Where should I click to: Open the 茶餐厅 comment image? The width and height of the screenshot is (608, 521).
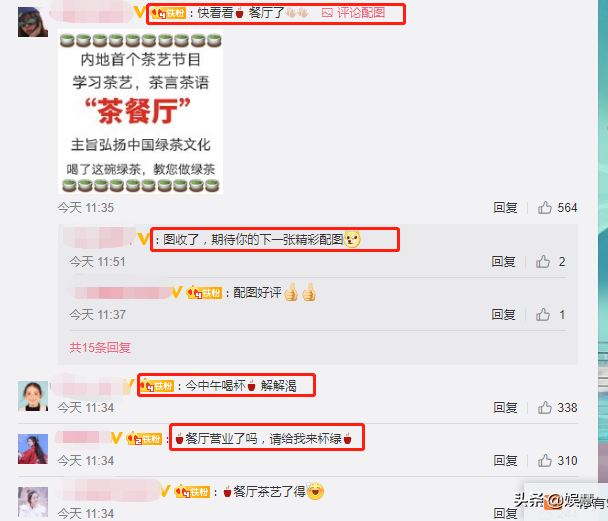point(140,111)
